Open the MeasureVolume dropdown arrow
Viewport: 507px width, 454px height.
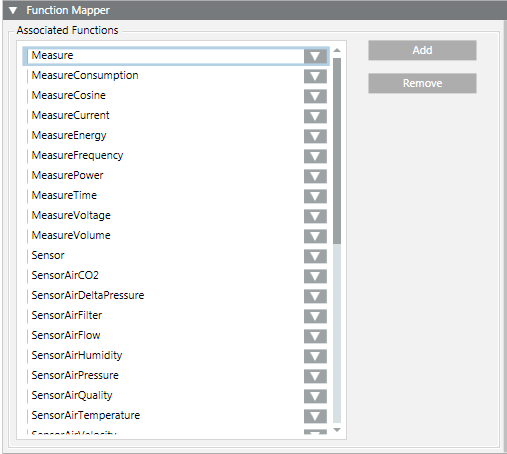tap(315, 236)
